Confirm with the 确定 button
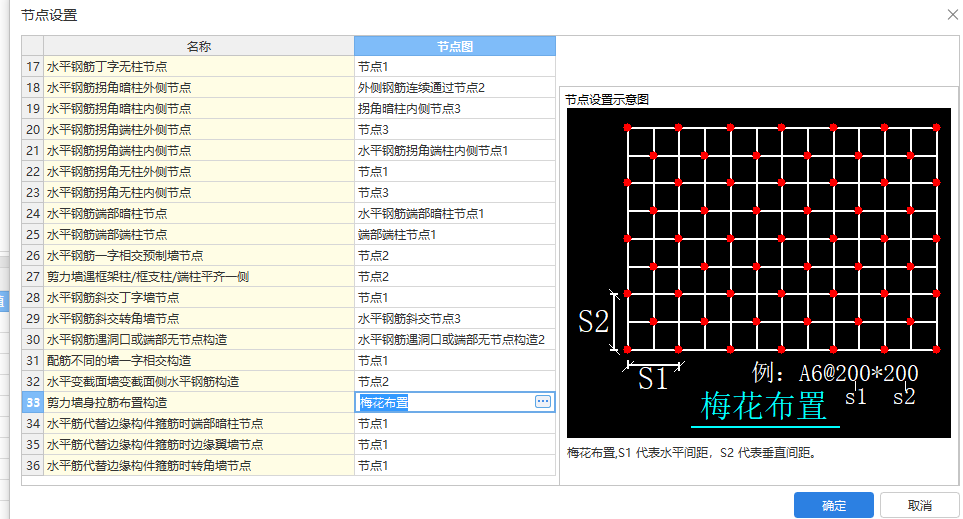The height and width of the screenshot is (519, 963). pos(833,505)
